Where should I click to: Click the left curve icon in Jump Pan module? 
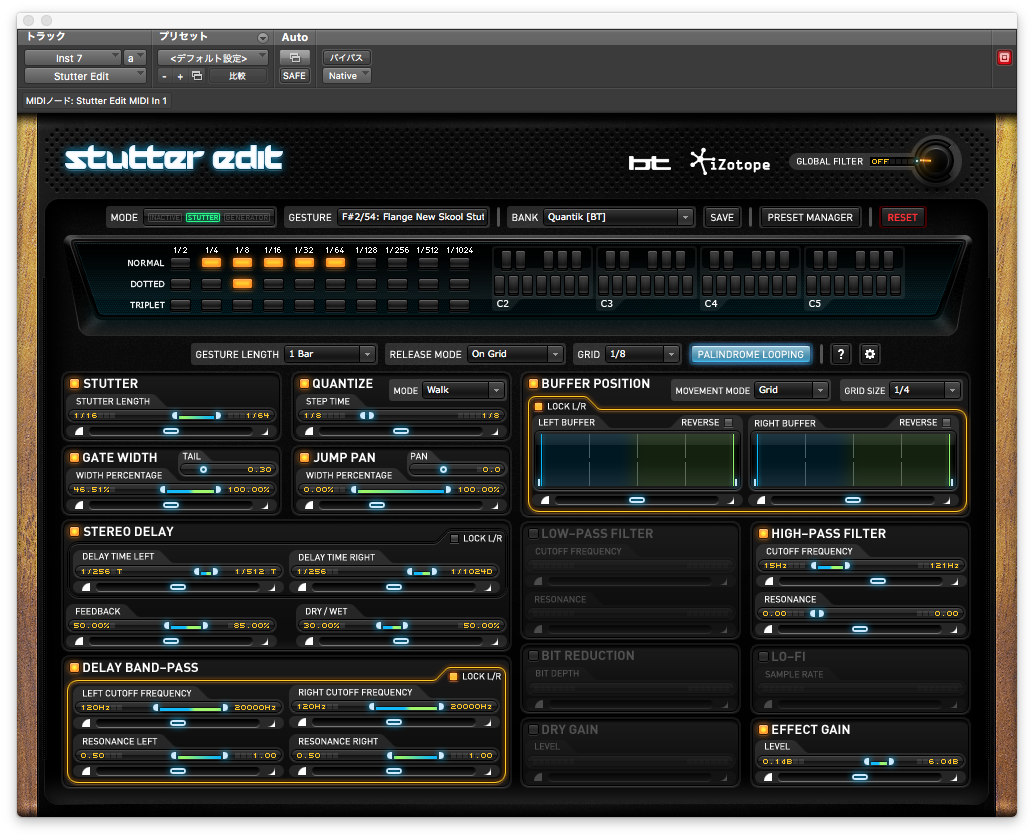(309, 505)
